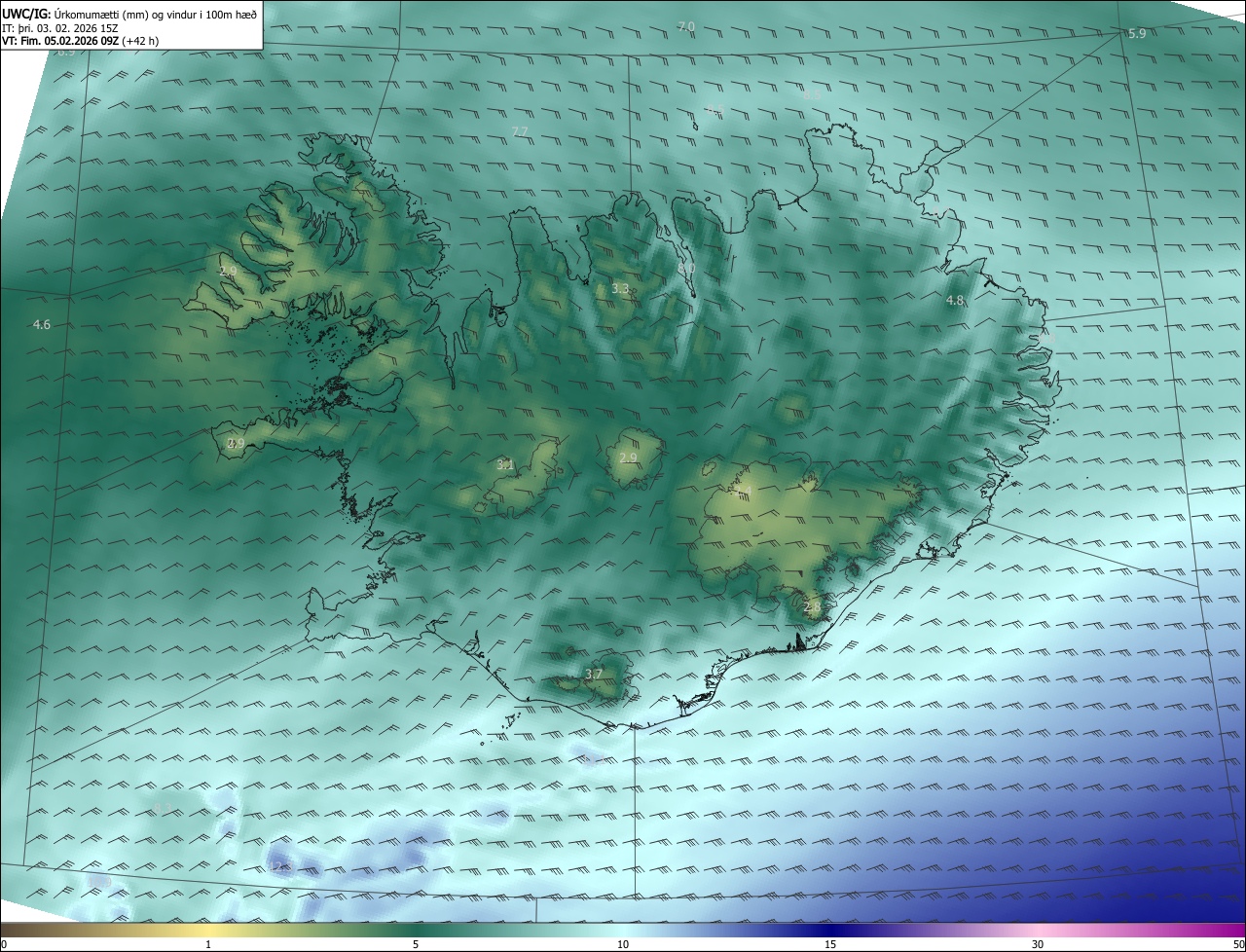Click the 7.7 value label on the map
The image size is (1246, 952).
520,131
